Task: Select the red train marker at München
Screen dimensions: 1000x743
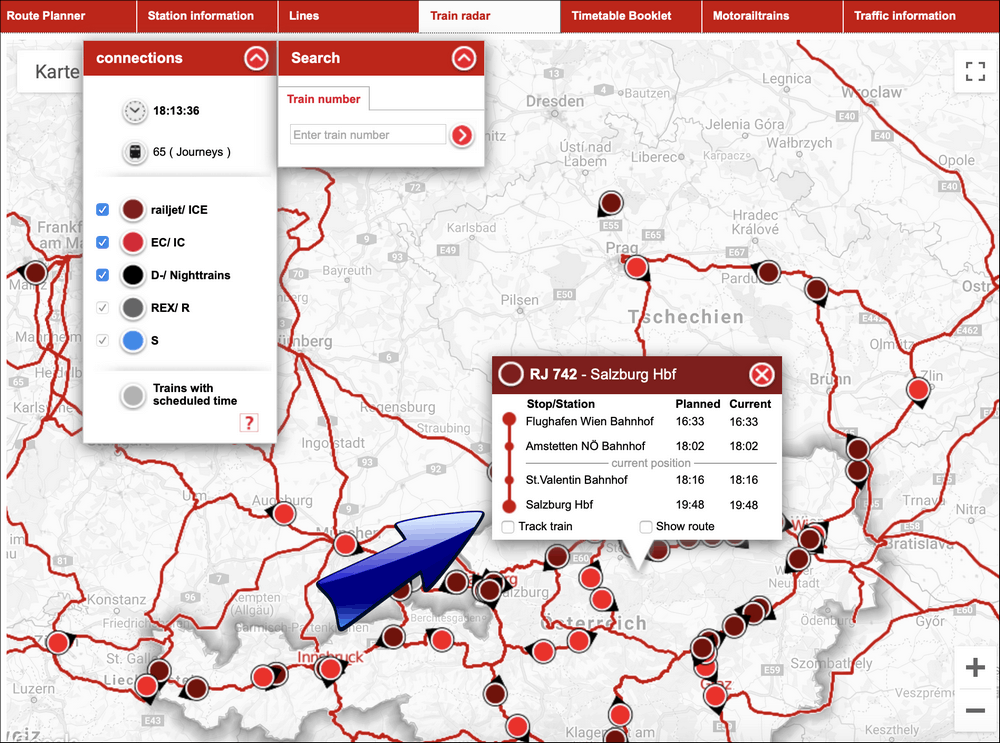Action: (345, 544)
